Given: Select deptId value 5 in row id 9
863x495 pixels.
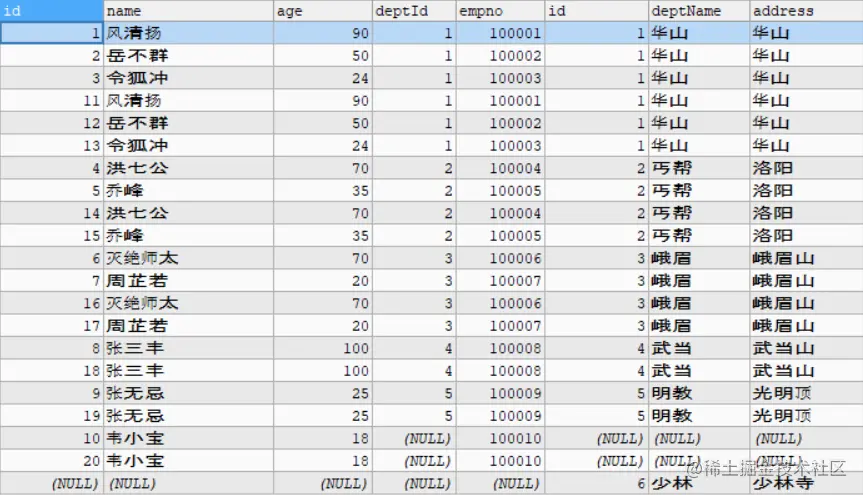Looking at the screenshot, I should [414, 394].
